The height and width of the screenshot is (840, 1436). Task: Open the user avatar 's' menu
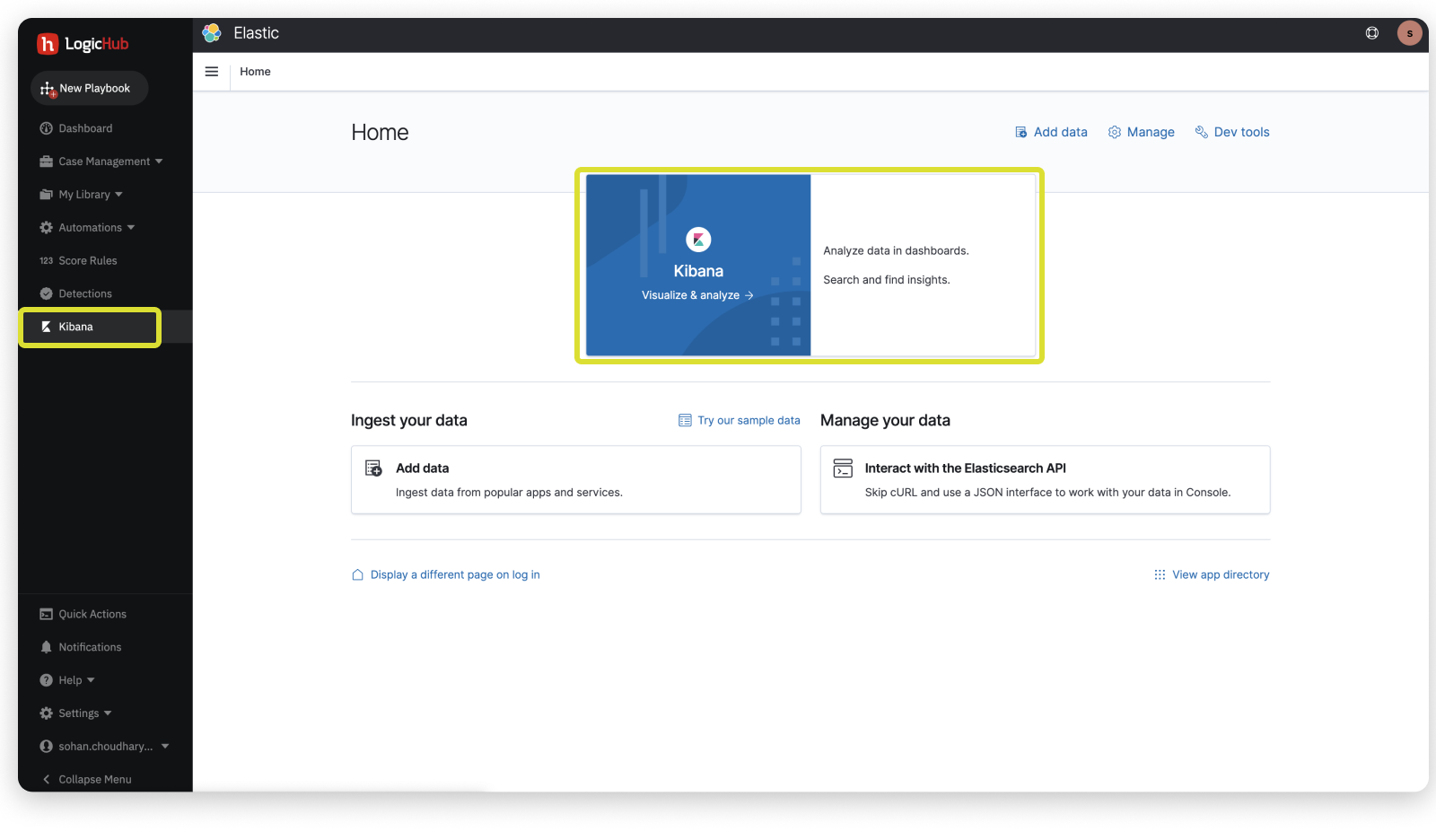[1410, 33]
